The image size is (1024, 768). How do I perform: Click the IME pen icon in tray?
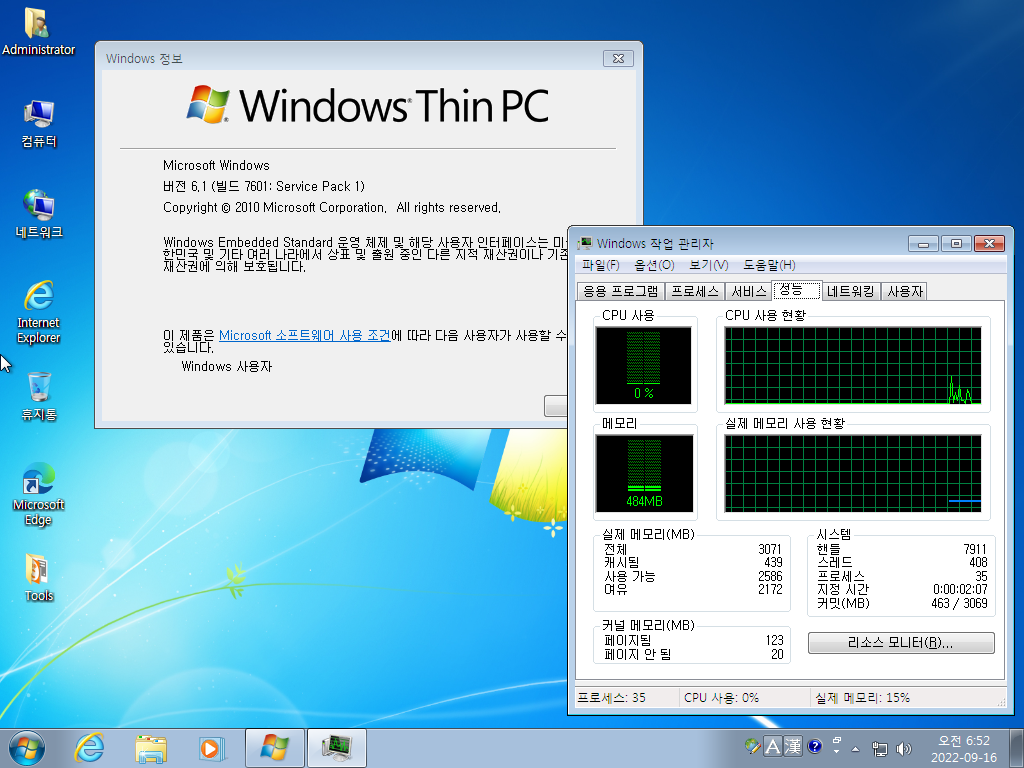(752, 746)
